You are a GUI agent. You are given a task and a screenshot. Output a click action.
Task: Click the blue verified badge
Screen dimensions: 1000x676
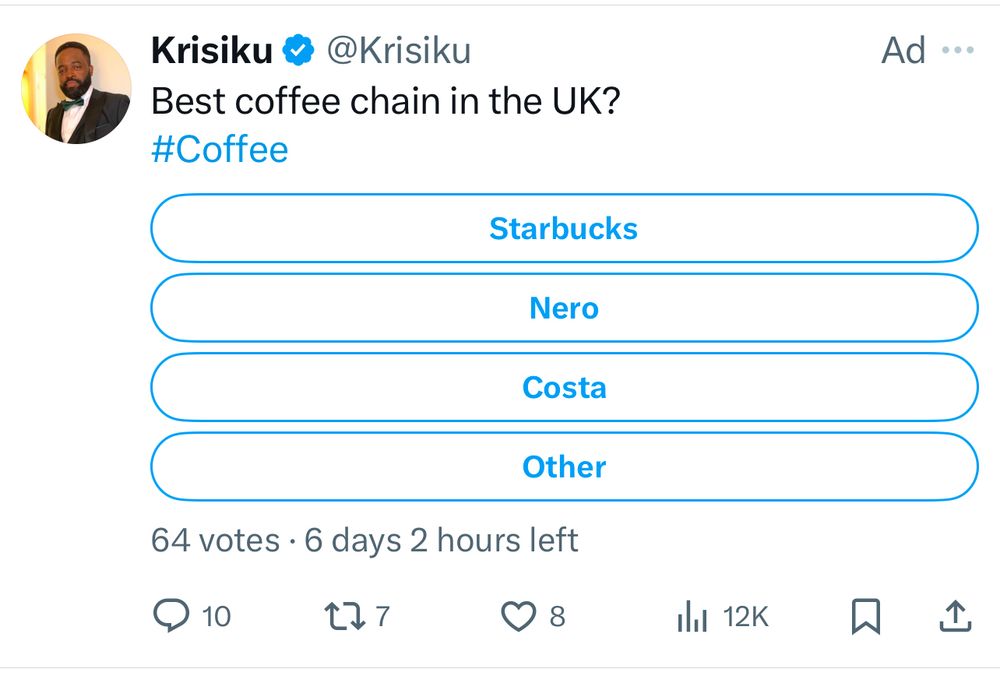click(x=298, y=50)
